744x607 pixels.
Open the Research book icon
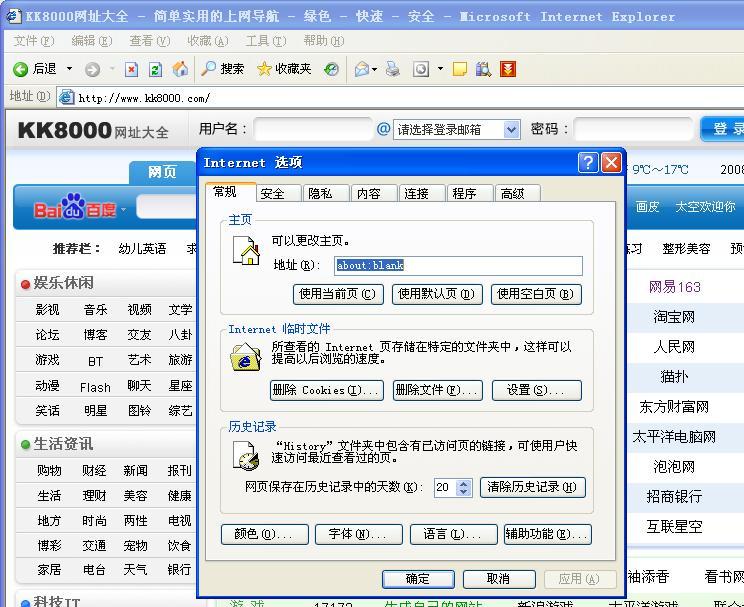(x=483, y=70)
